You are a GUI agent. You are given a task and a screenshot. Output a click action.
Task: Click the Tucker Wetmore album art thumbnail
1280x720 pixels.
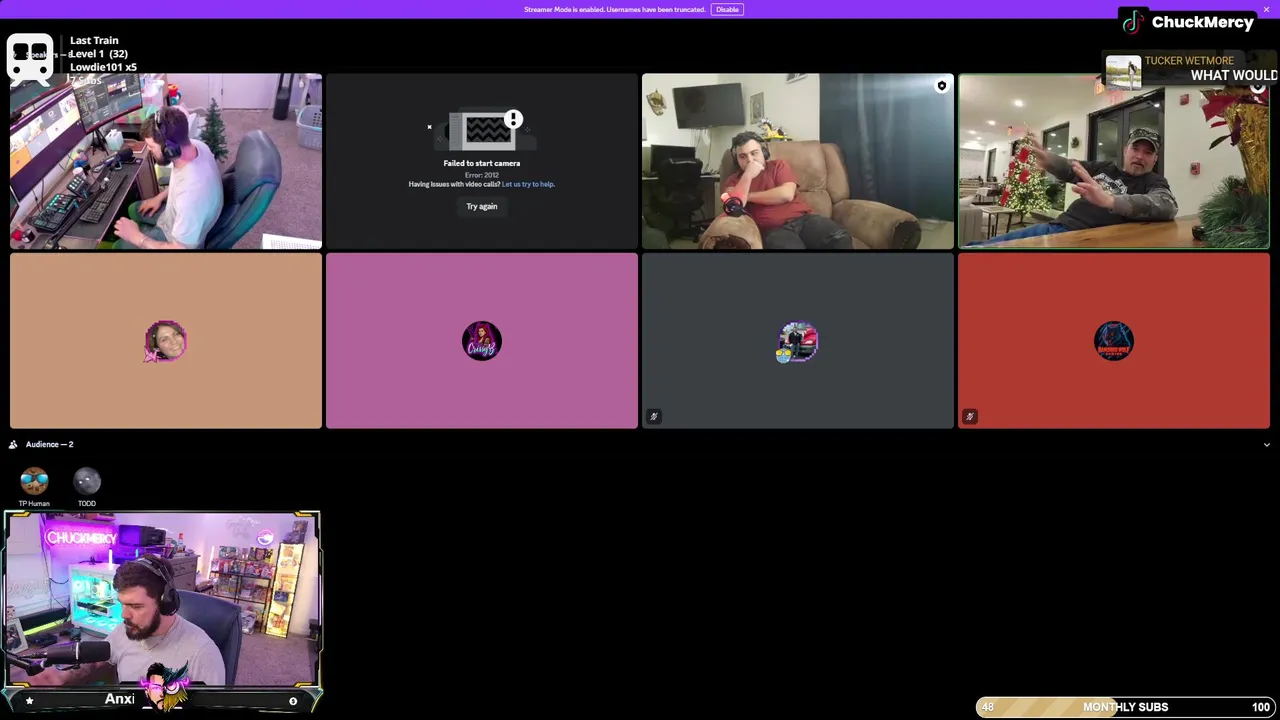(x=1123, y=72)
